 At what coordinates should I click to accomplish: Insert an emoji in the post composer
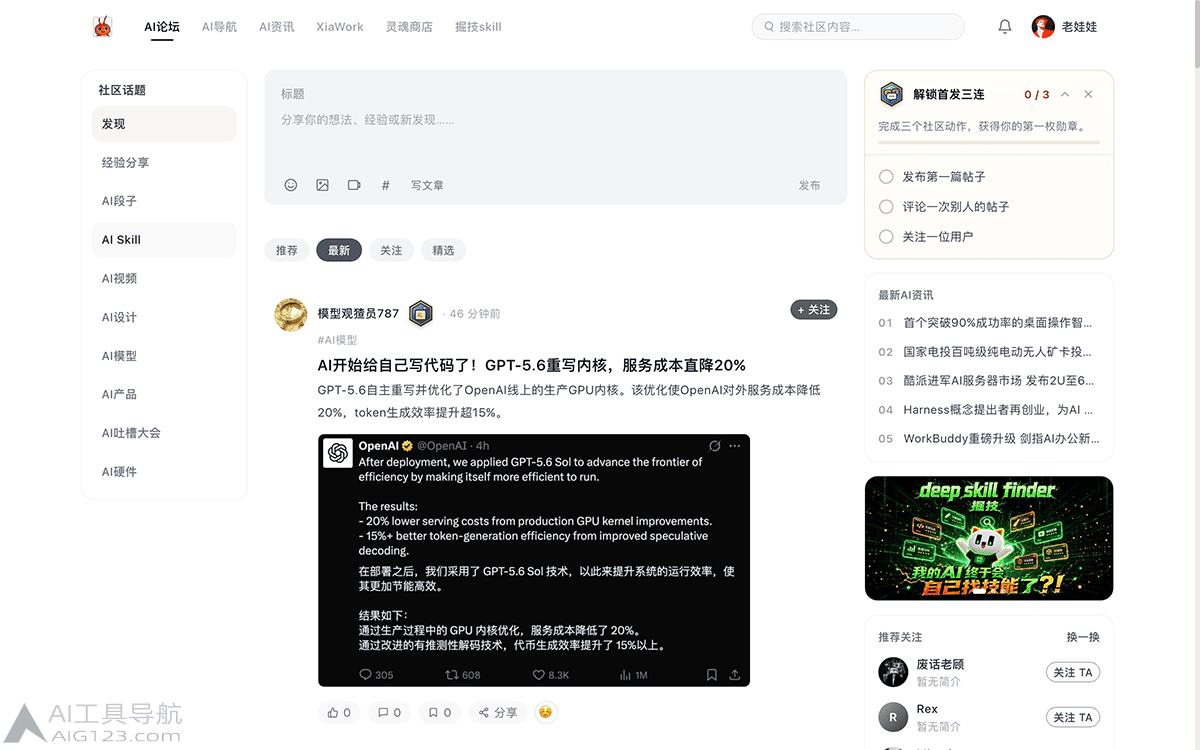291,185
